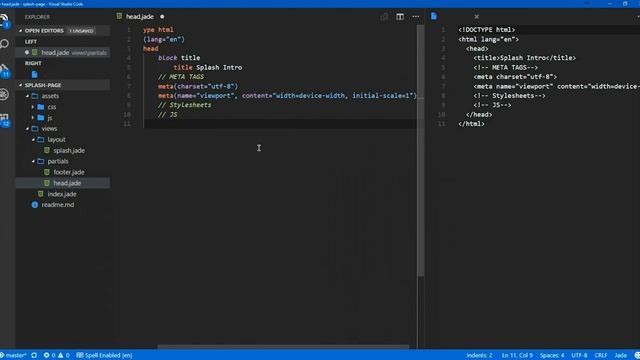Image resolution: width=640 pixels, height=360 pixels.
Task: Open the Explorer view in activity bar
Action: point(4,19)
